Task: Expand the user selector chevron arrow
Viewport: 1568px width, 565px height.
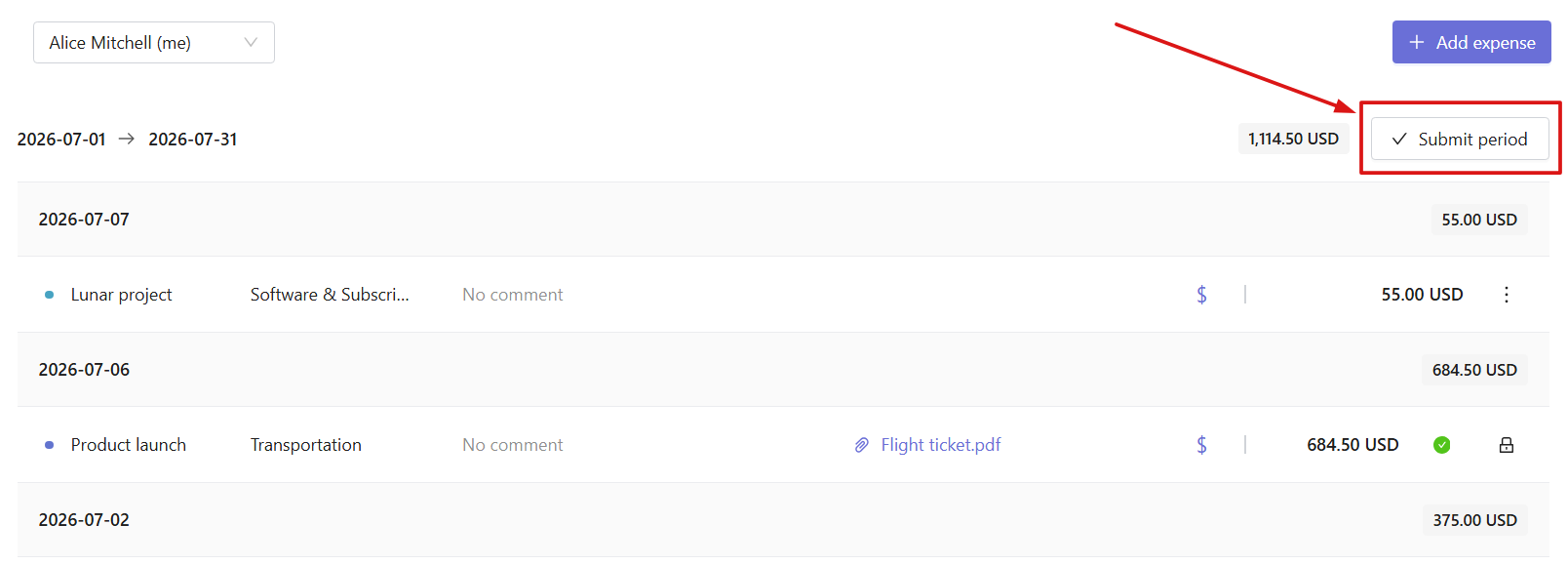Action: (251, 43)
